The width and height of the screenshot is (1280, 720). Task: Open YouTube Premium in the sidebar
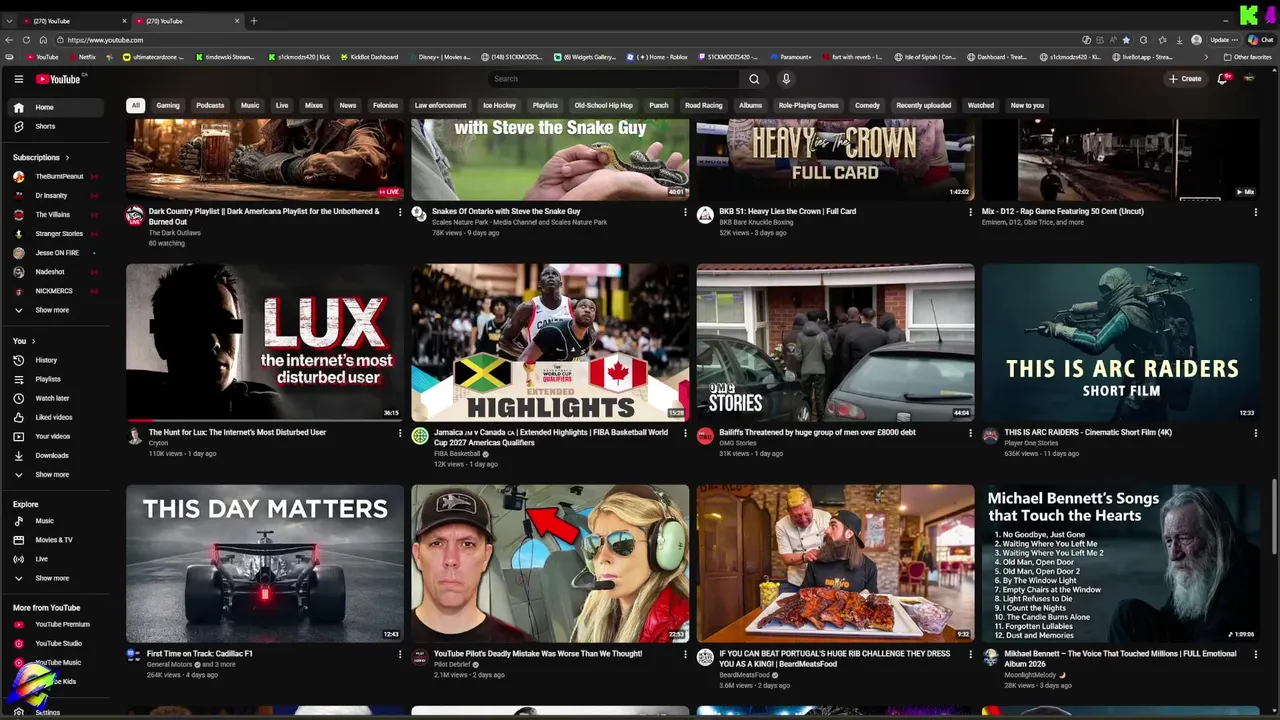(56, 624)
